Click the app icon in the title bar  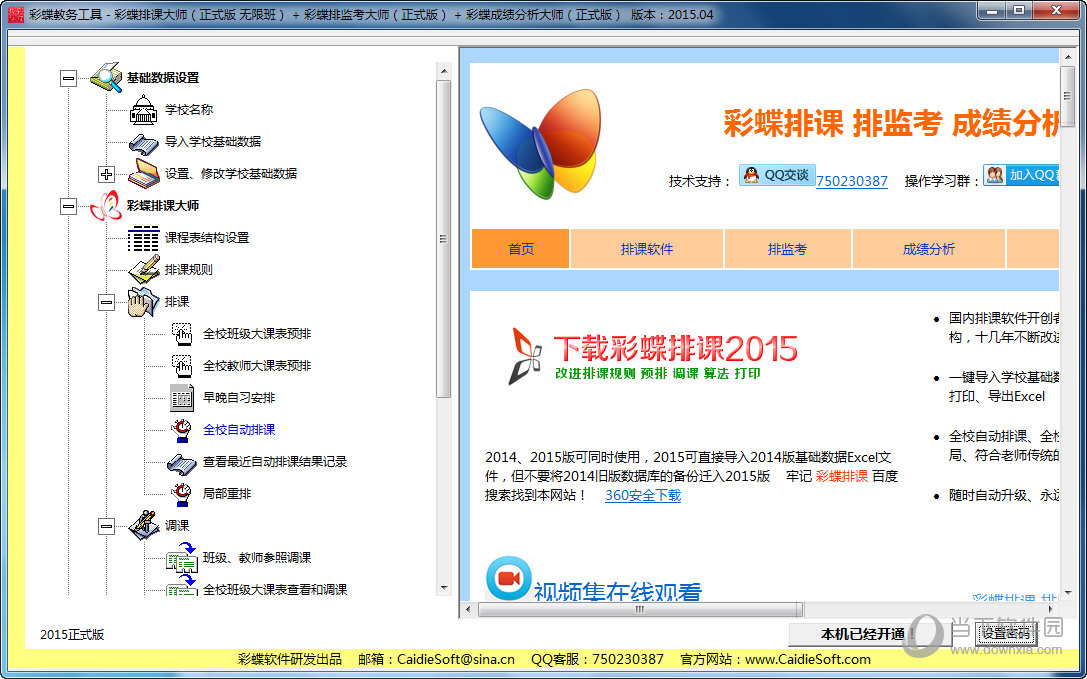[15, 14]
